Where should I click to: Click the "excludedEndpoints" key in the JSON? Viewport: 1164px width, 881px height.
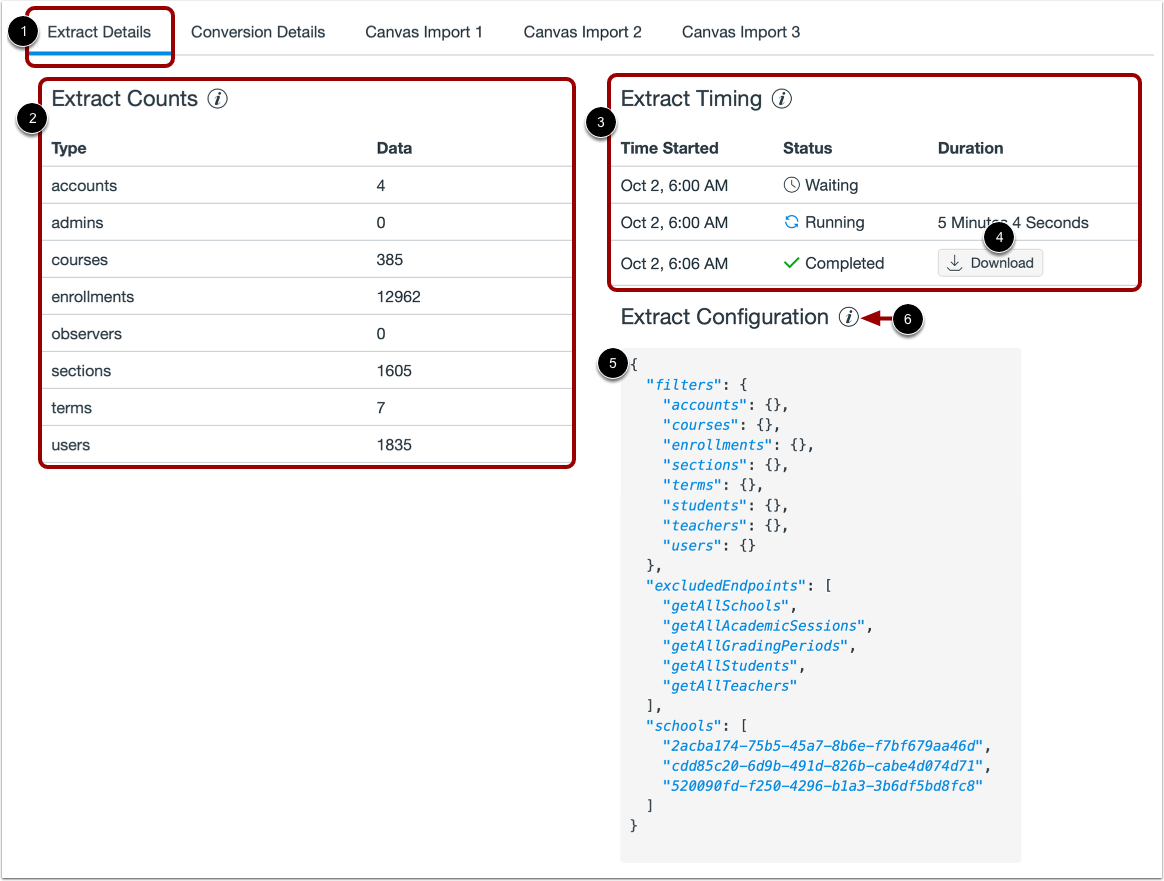pyautogui.click(x=725, y=586)
